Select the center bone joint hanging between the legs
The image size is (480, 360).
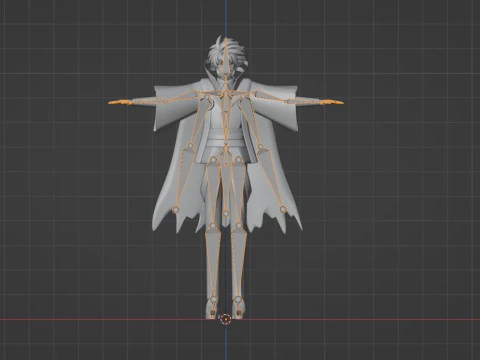(x=226, y=213)
